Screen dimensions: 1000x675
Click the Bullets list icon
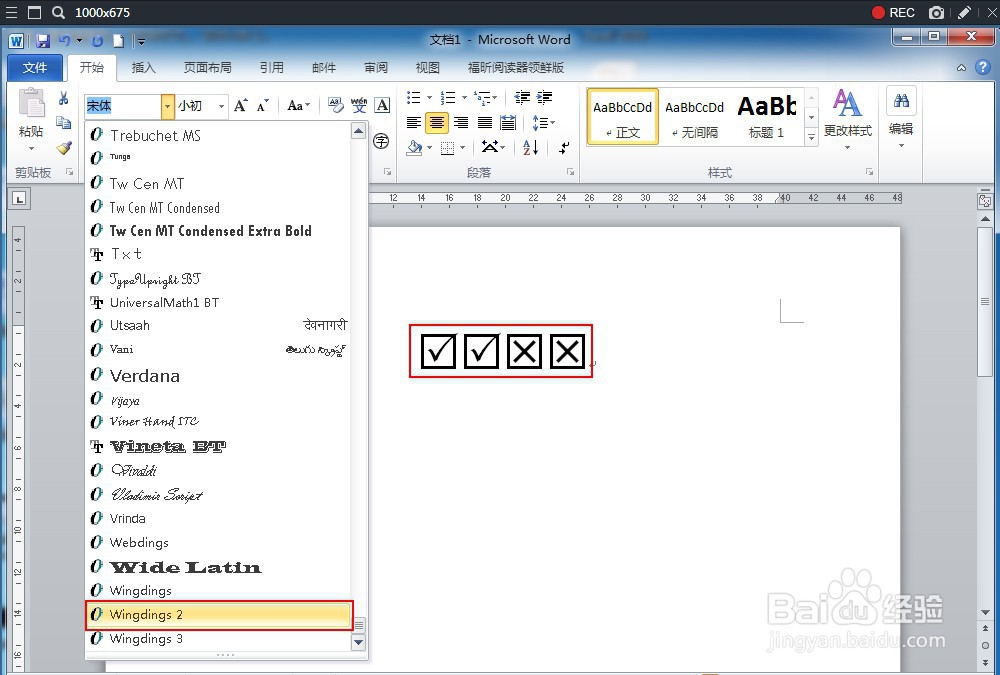coord(414,98)
